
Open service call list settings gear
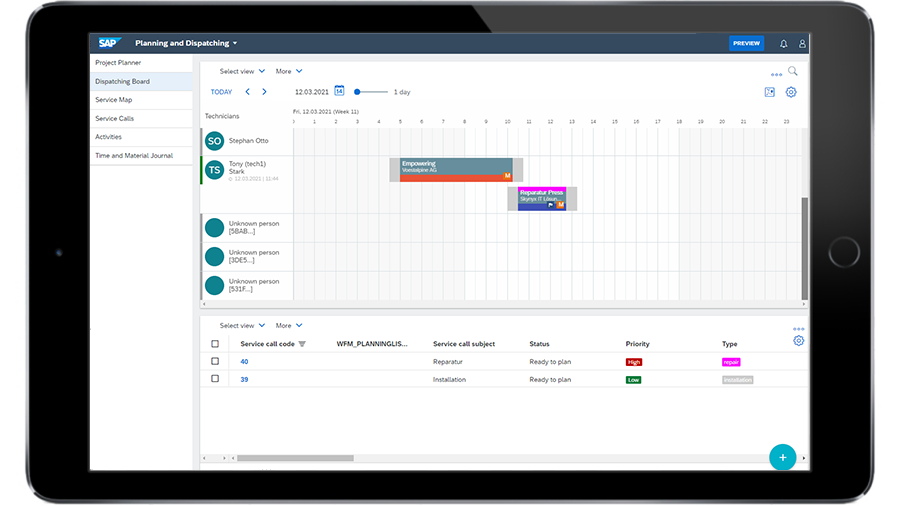pos(798,341)
